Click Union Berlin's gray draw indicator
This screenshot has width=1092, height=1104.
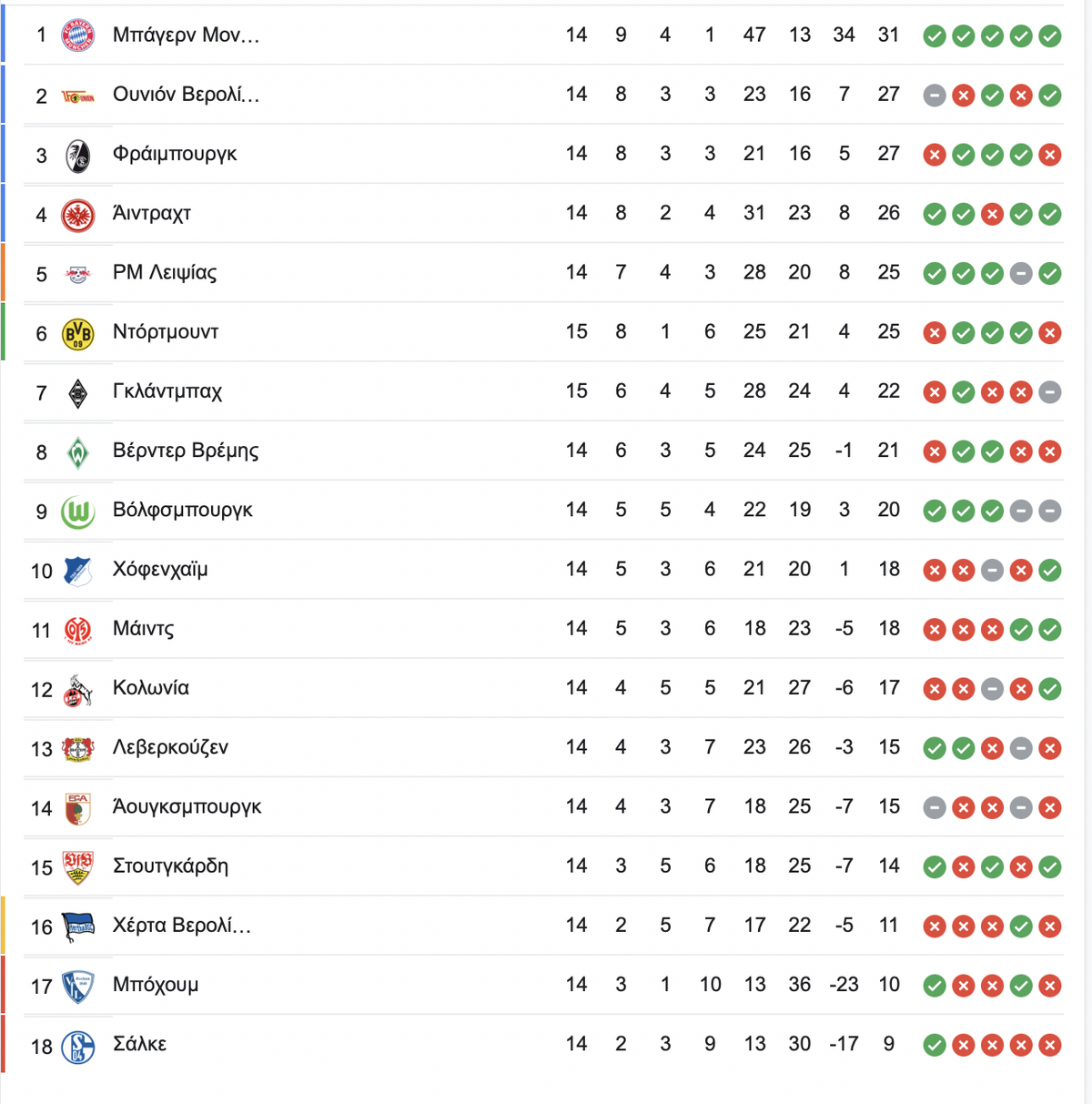tap(935, 96)
